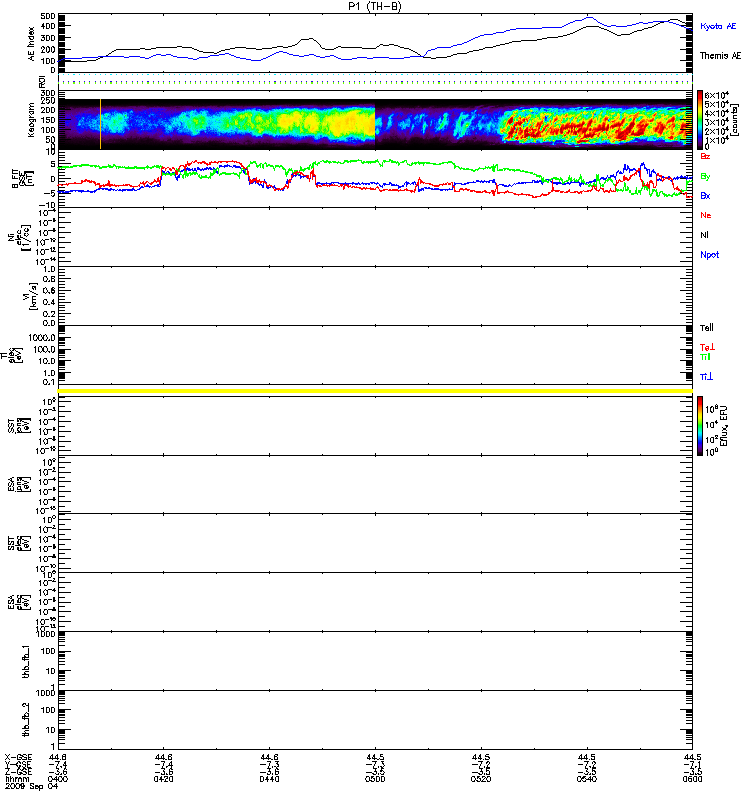The width and height of the screenshot is (750, 800).
Task: Select the red 'Bz' legend label
Action: tap(705, 156)
